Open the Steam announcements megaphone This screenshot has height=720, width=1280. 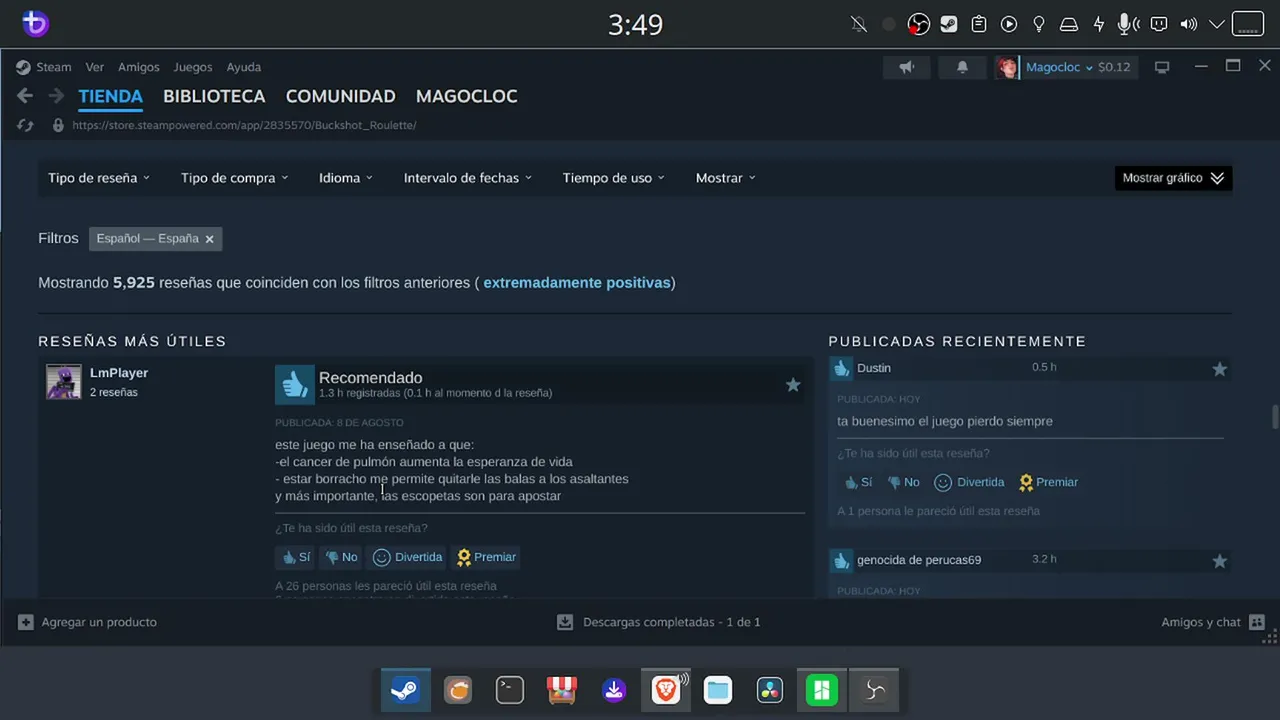point(907,67)
